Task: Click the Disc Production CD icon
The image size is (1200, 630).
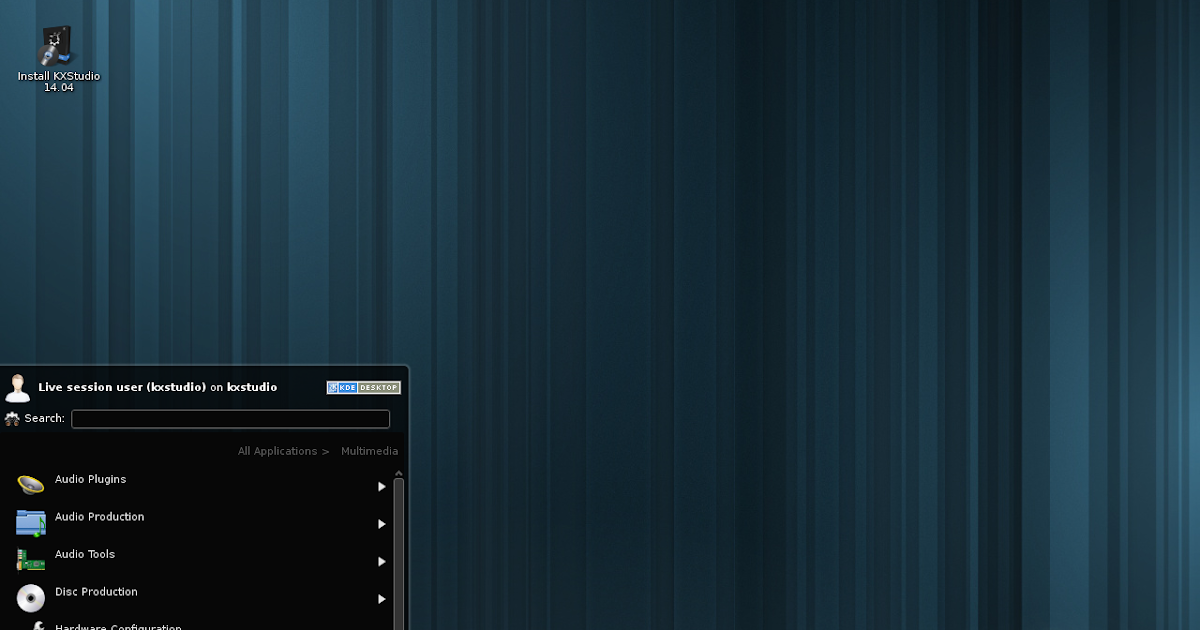Action: [x=31, y=598]
